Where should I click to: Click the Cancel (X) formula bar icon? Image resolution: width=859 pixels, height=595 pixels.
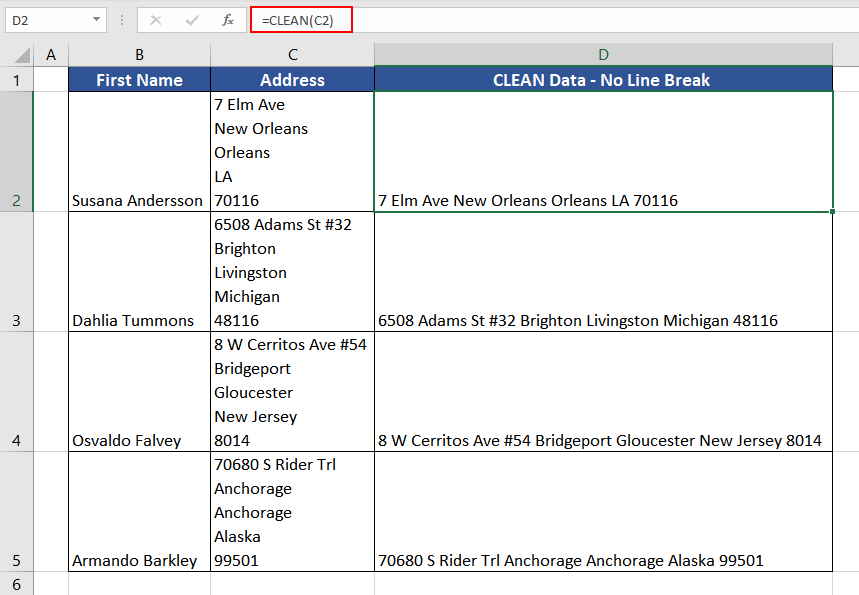pos(156,20)
